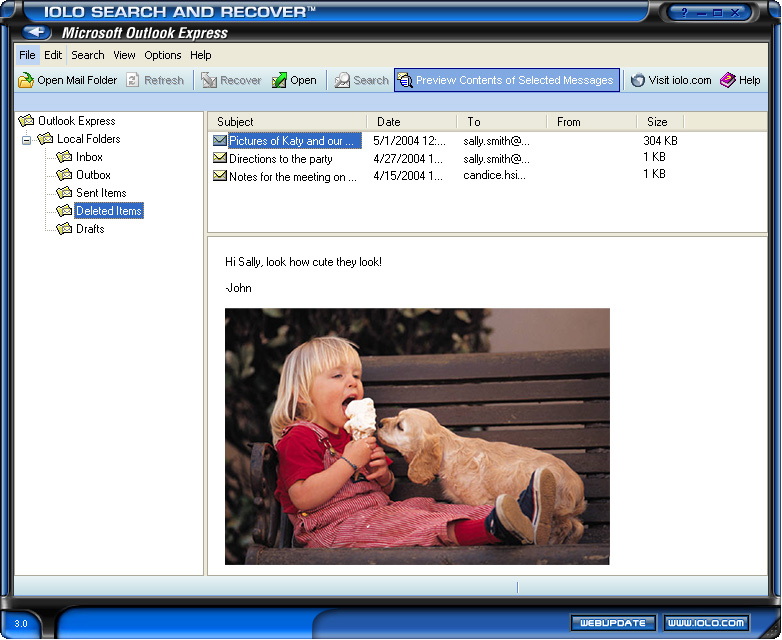
Task: Open the Search menu
Action: (x=88, y=55)
